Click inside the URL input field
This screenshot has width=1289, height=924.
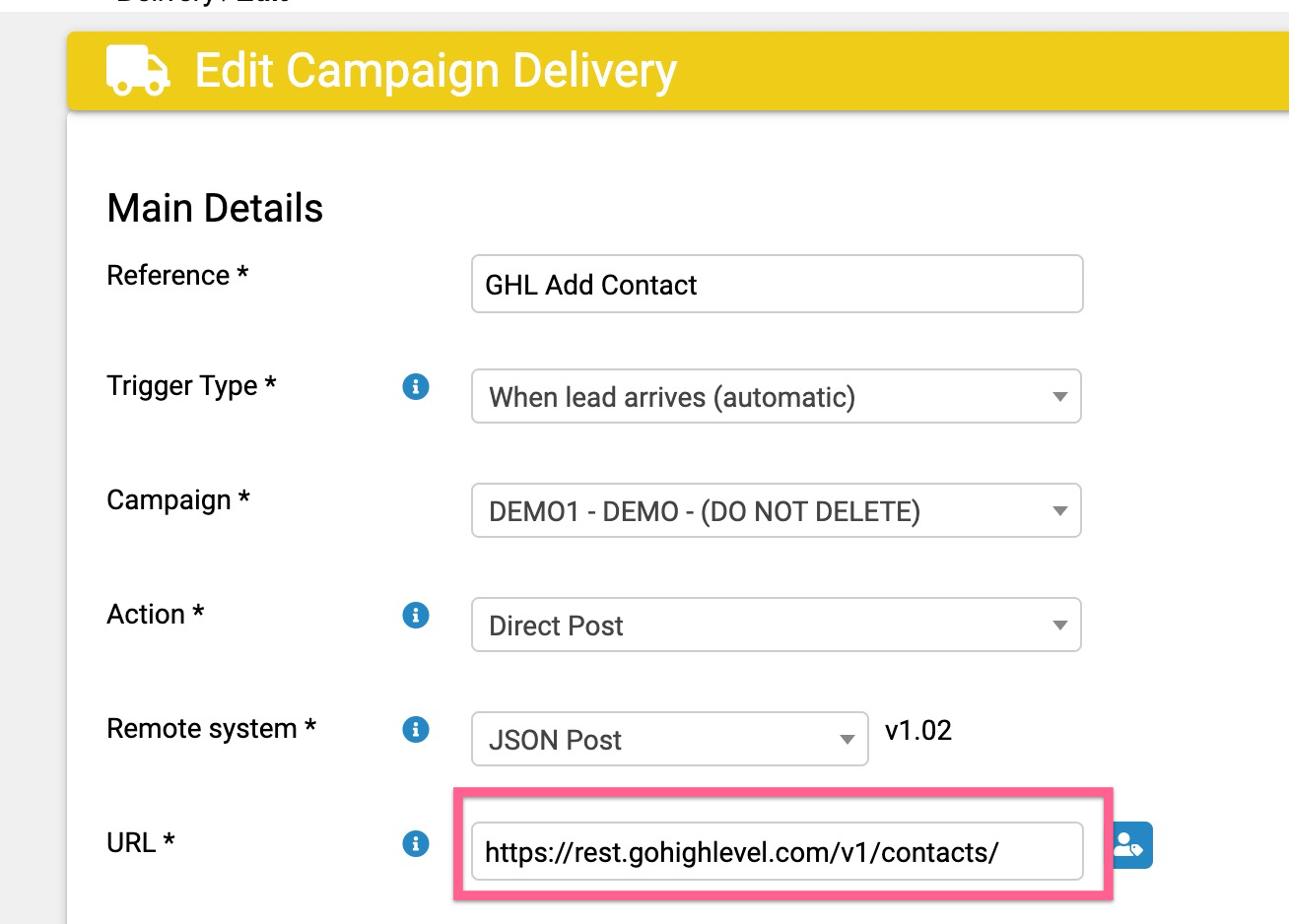click(777, 851)
